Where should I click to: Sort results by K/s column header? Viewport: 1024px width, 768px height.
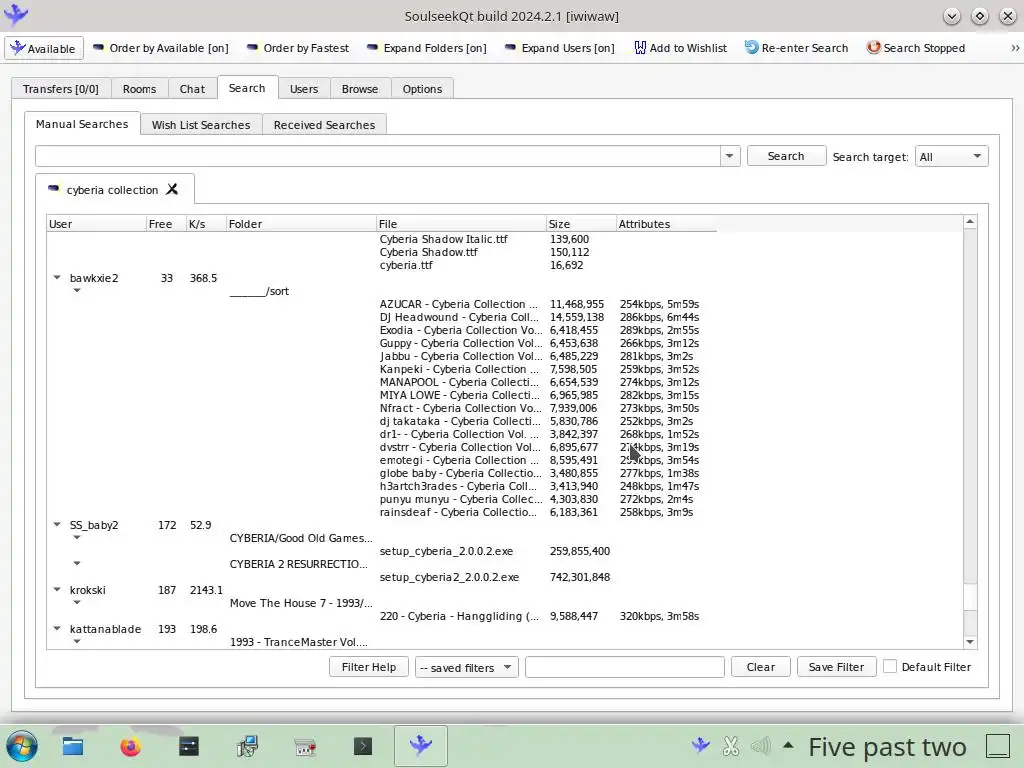(206, 224)
